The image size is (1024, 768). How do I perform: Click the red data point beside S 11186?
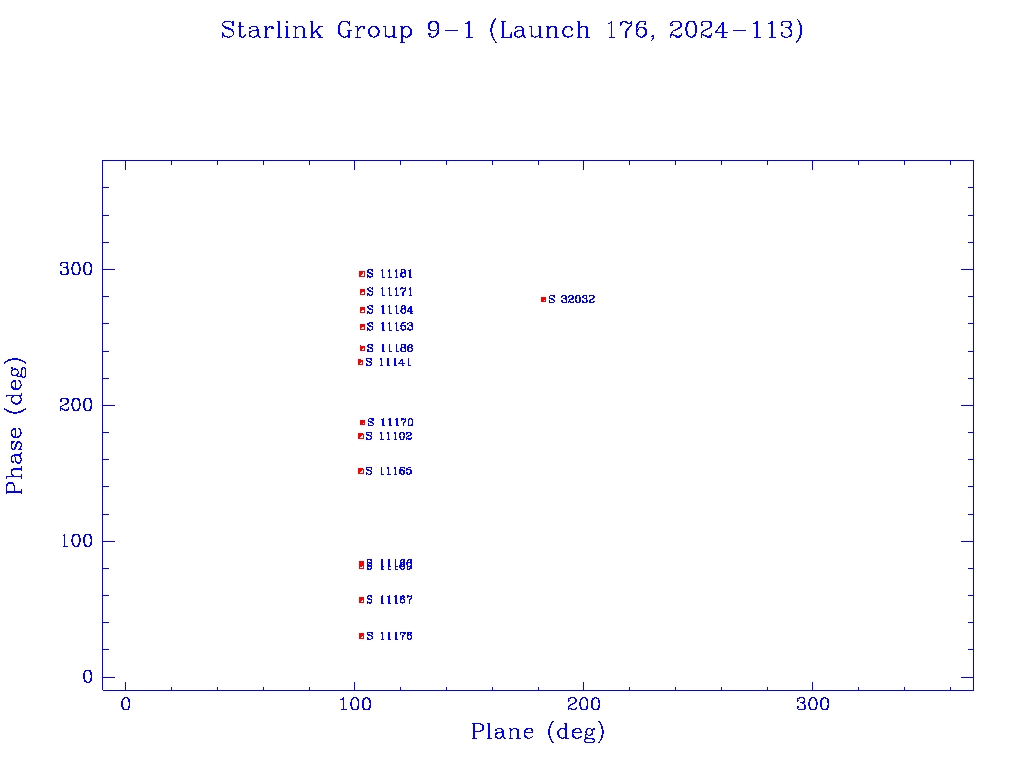point(362,349)
